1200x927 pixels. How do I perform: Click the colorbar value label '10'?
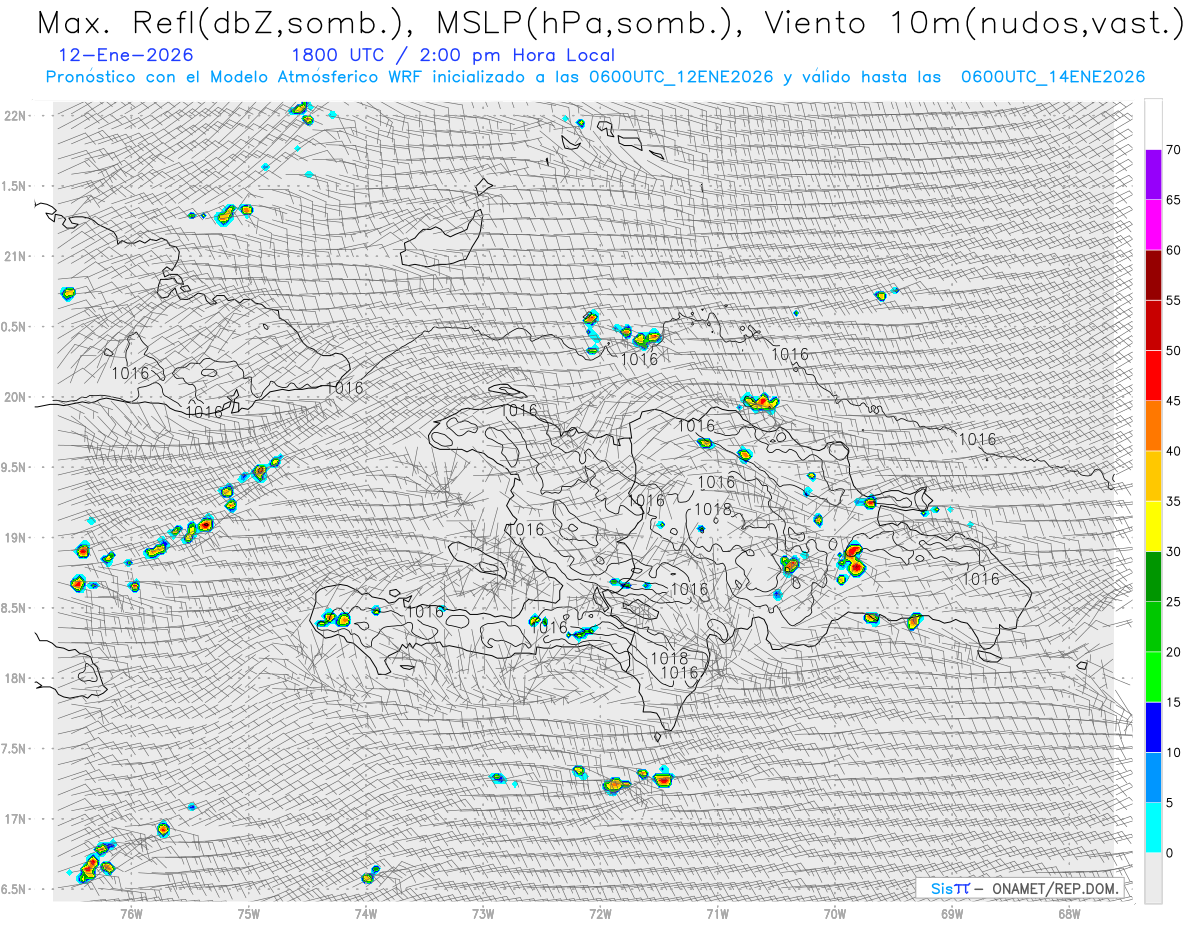1173,752
